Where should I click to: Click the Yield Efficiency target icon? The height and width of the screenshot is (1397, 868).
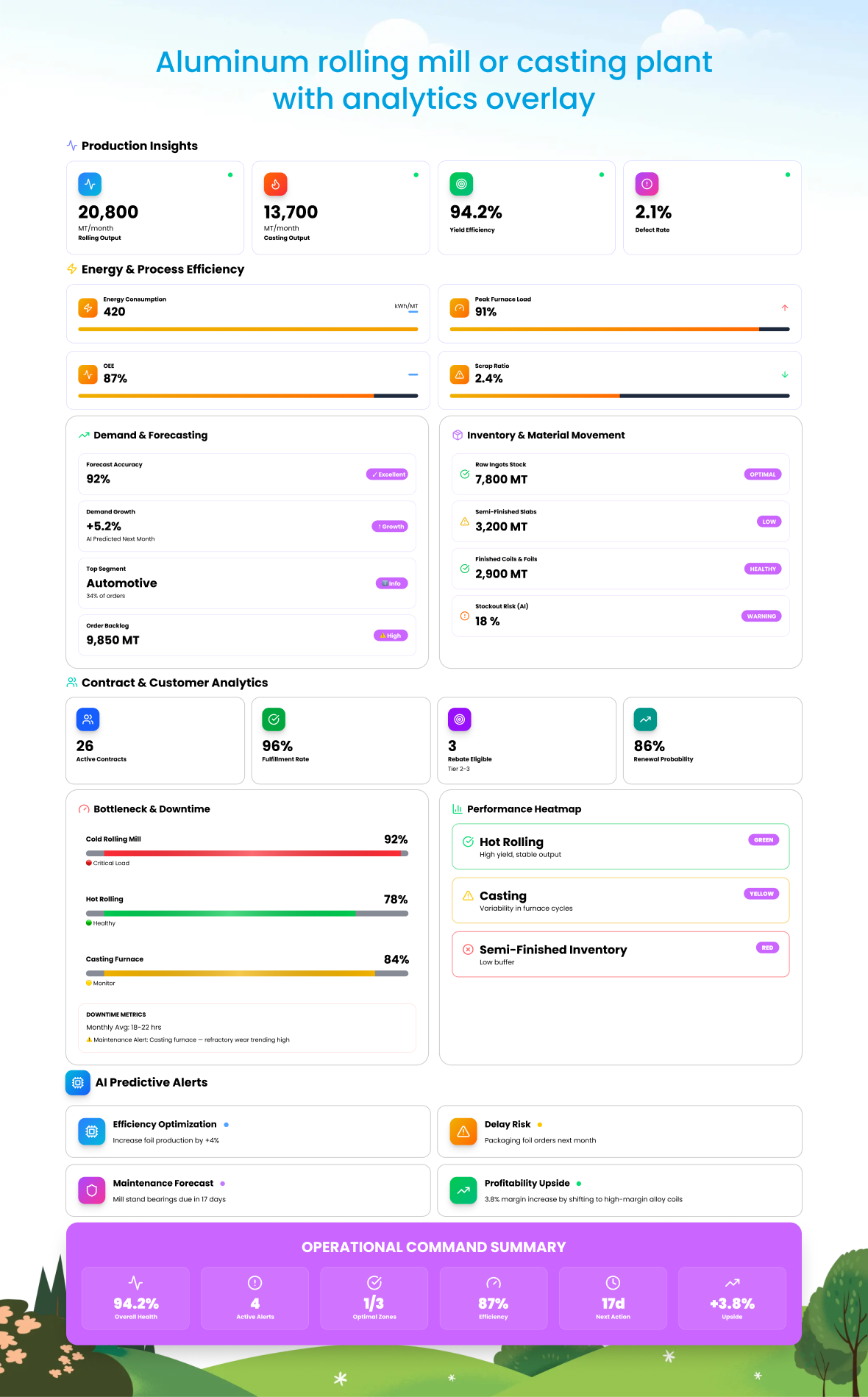pyautogui.click(x=461, y=184)
